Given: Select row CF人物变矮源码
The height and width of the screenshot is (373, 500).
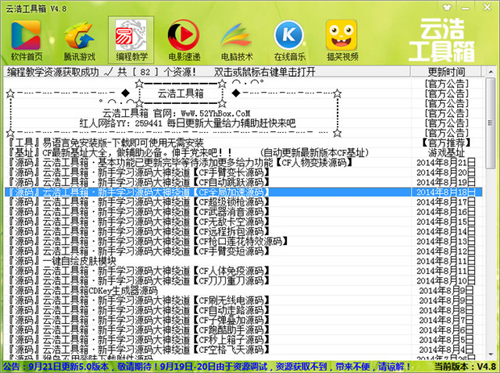Looking at the screenshot, I should pyautogui.click(x=242, y=163).
